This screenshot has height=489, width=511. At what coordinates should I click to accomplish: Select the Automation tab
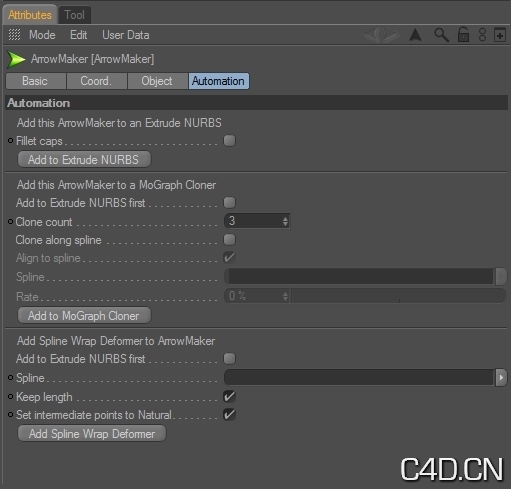pos(219,81)
